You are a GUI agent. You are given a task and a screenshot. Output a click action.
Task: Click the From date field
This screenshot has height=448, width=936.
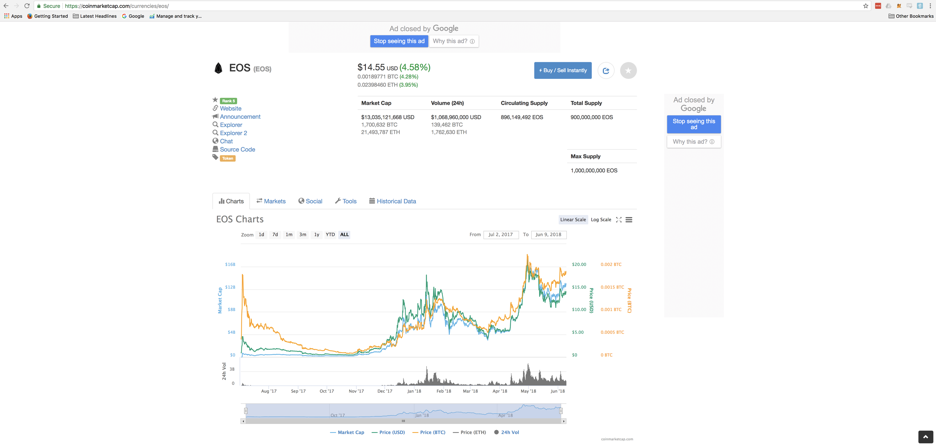point(501,235)
